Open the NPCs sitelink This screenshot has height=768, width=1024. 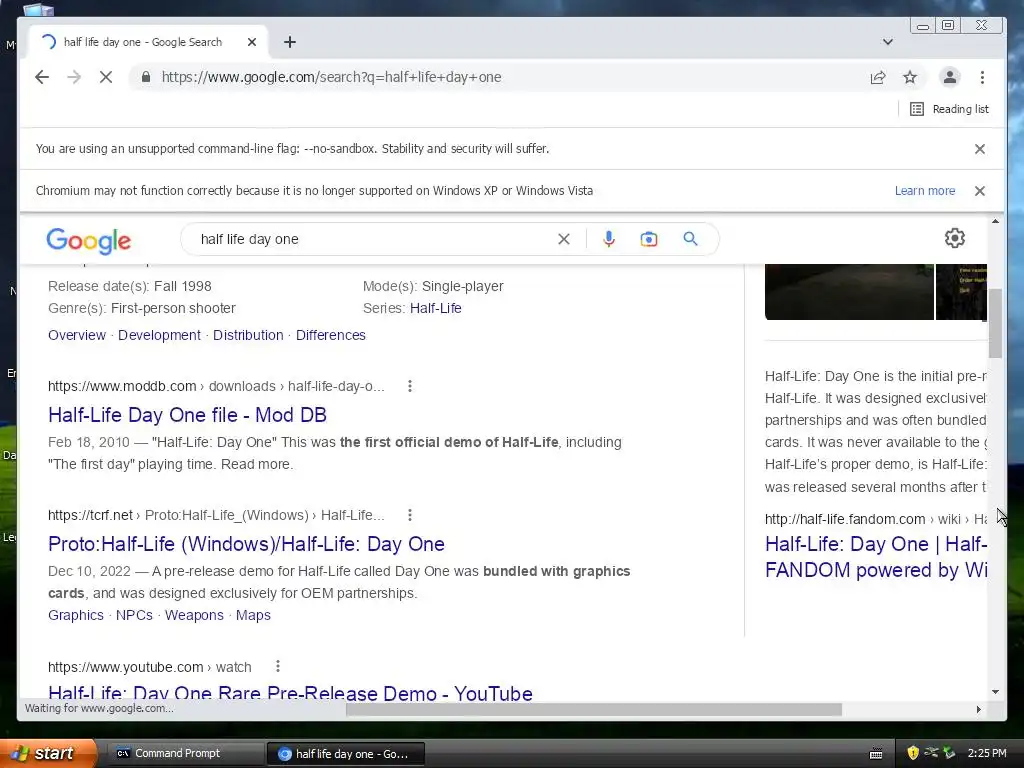(134, 615)
